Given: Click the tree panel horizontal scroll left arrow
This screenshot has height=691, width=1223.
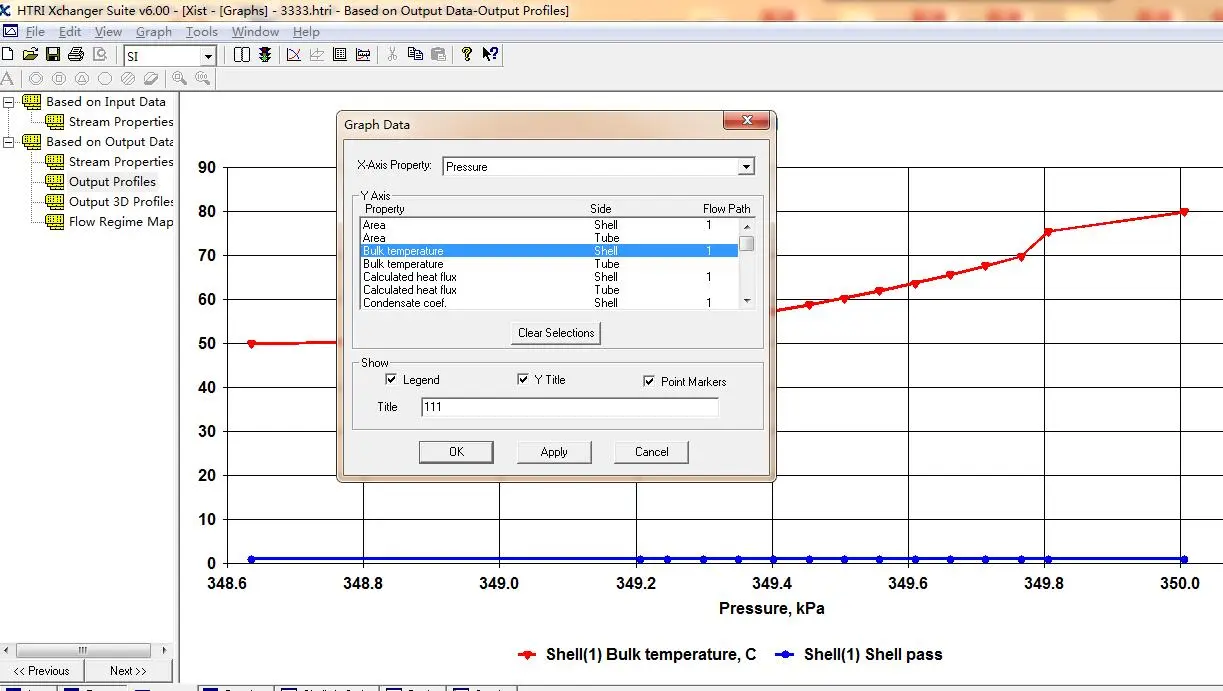Looking at the screenshot, I should tap(8, 650).
